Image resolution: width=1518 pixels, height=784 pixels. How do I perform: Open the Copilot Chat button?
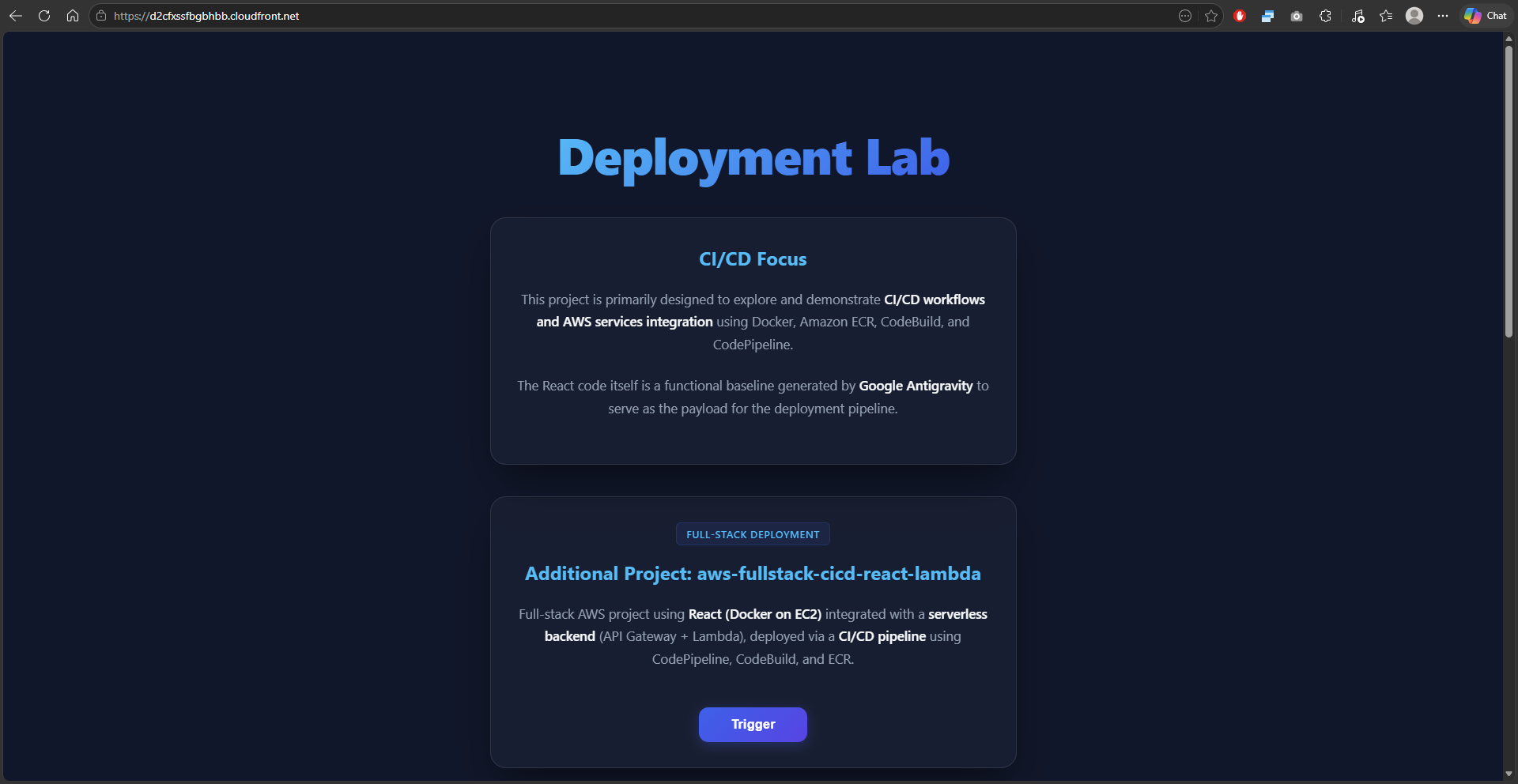(x=1486, y=16)
